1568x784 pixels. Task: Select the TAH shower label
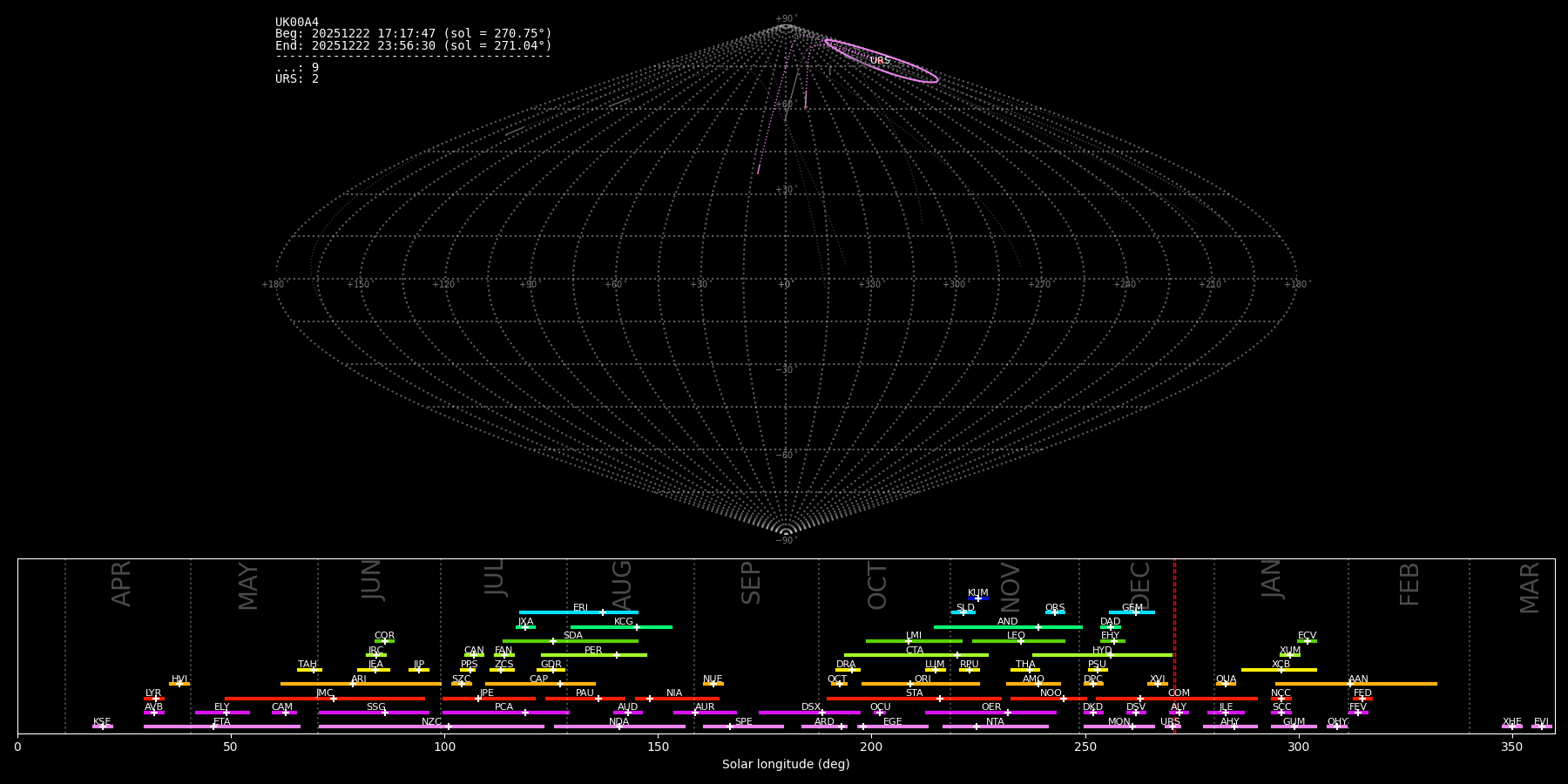[308, 665]
